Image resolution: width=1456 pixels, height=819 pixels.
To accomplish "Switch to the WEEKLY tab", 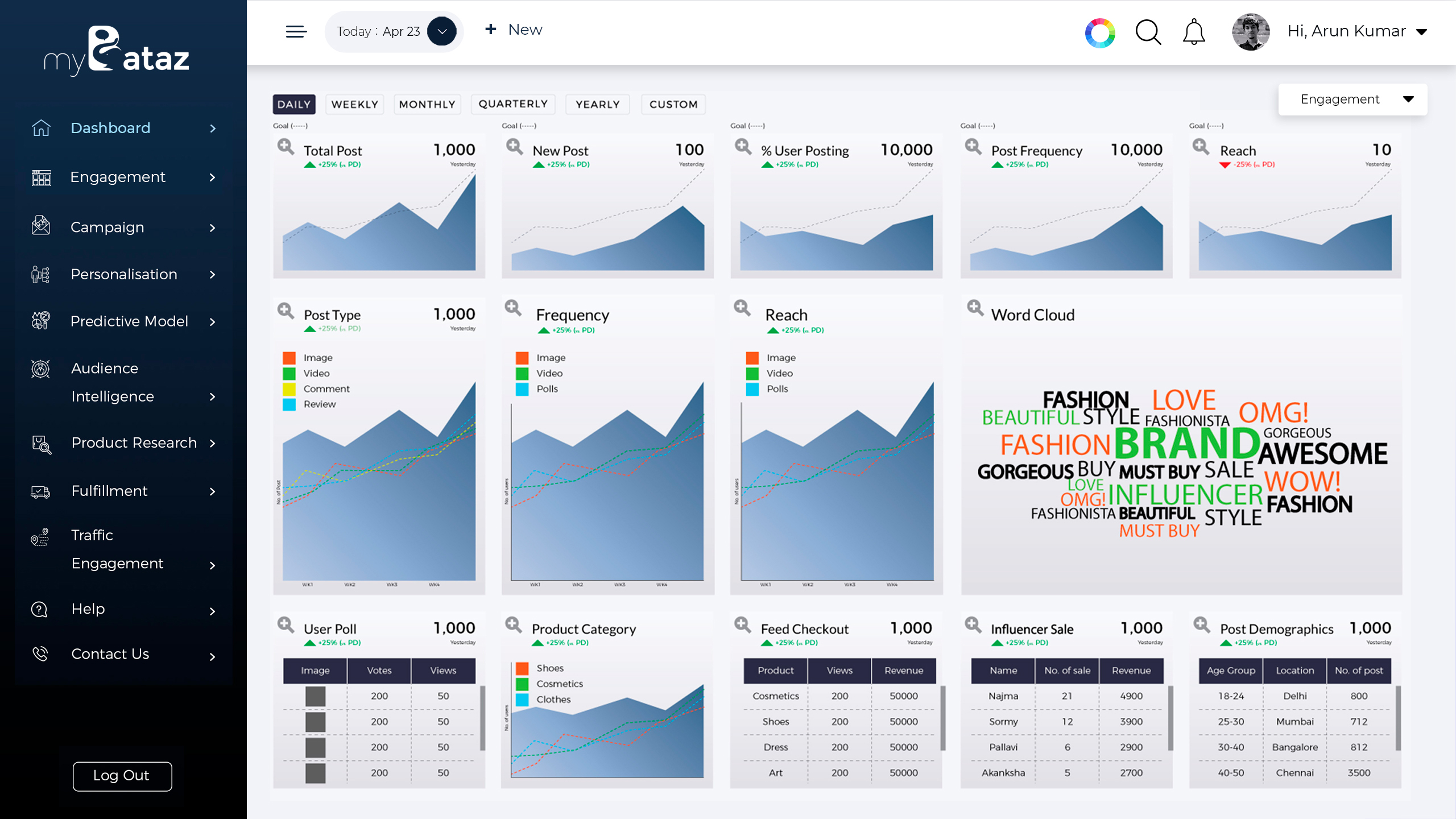I will pyautogui.click(x=355, y=104).
